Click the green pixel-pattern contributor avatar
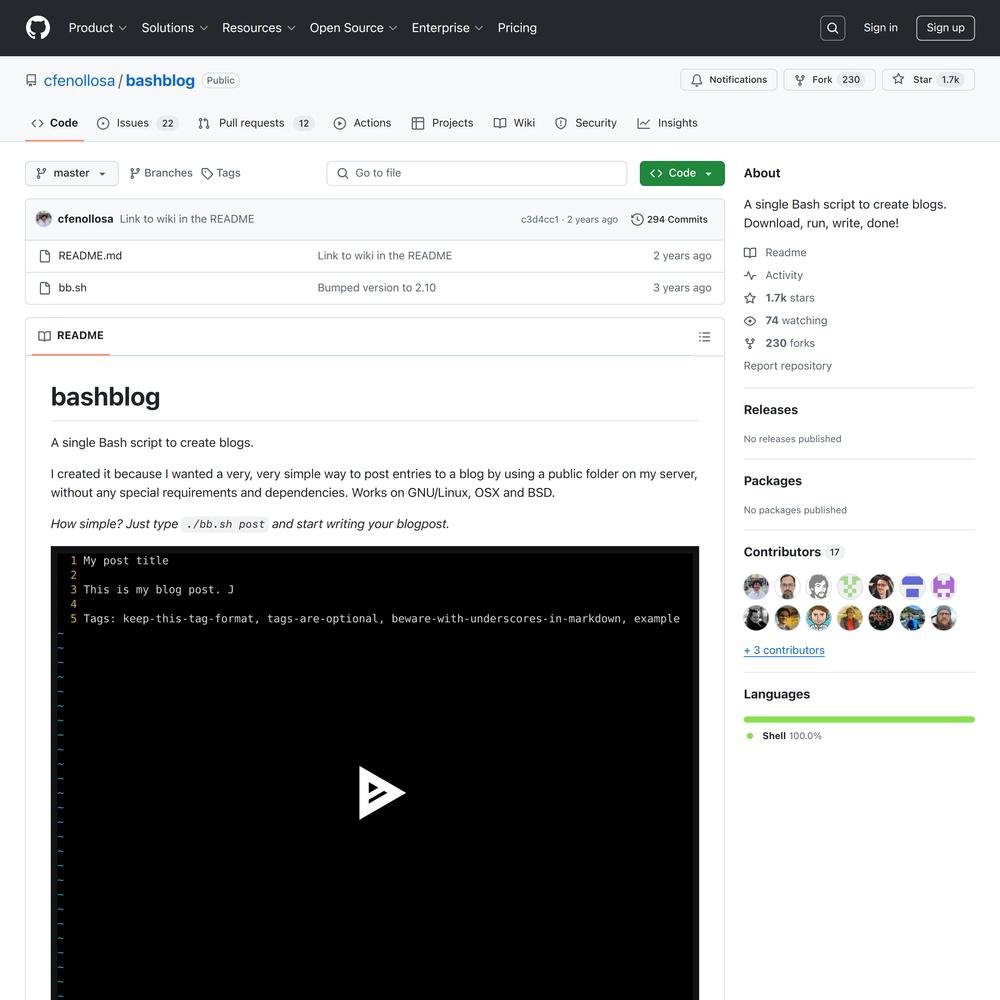This screenshot has width=1000, height=1000. [x=849, y=587]
